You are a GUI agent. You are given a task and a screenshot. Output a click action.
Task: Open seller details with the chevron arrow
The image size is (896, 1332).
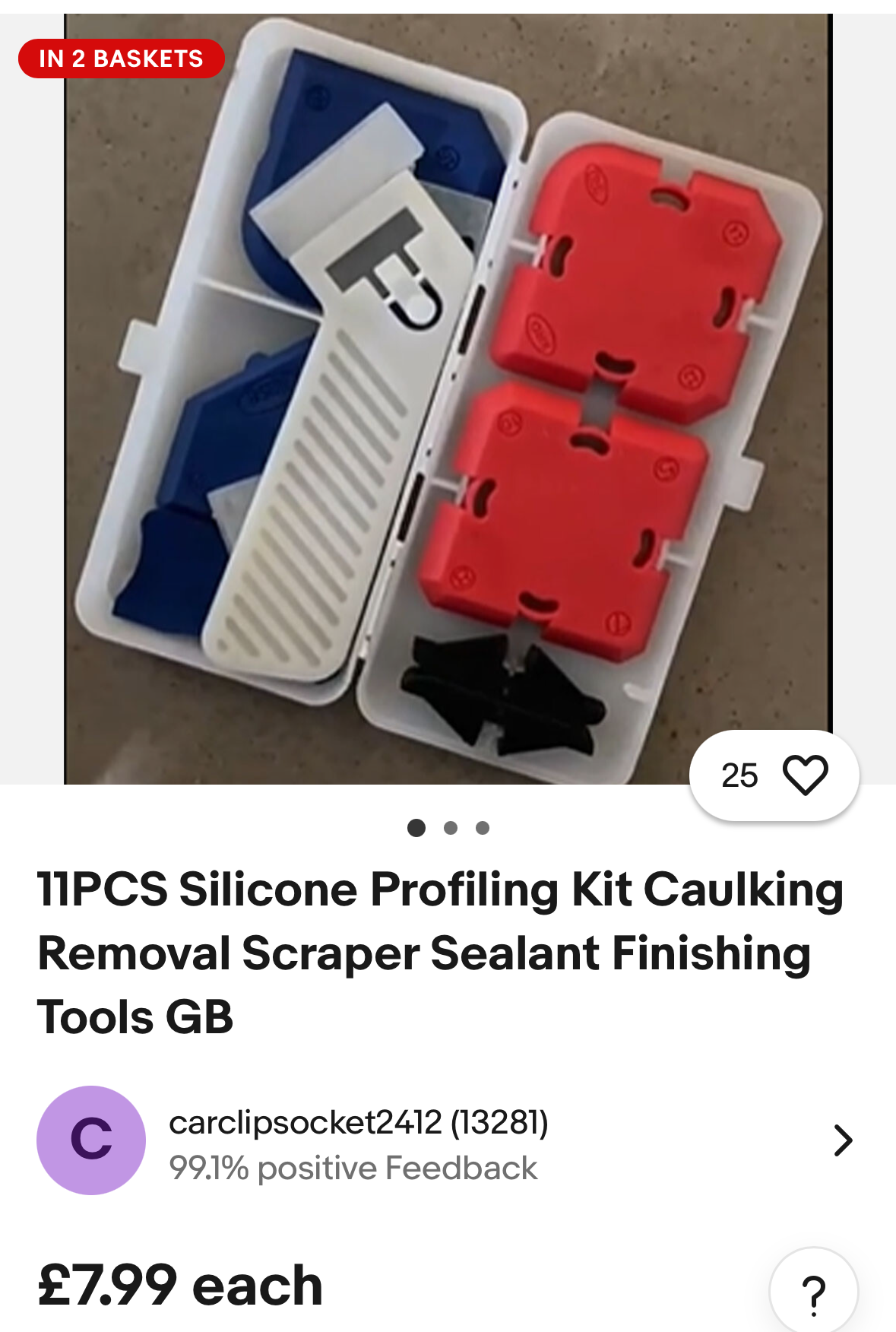843,1140
